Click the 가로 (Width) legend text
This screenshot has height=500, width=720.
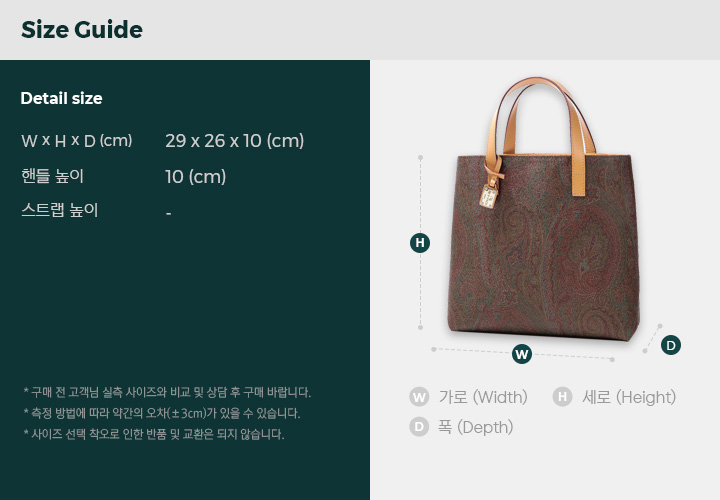(x=483, y=397)
